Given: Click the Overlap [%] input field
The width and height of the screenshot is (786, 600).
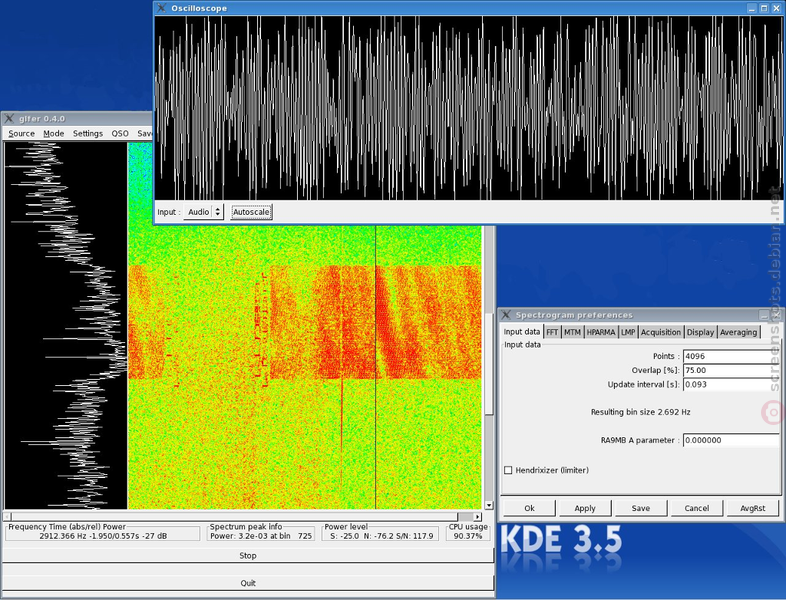Looking at the screenshot, I should pos(731,370).
